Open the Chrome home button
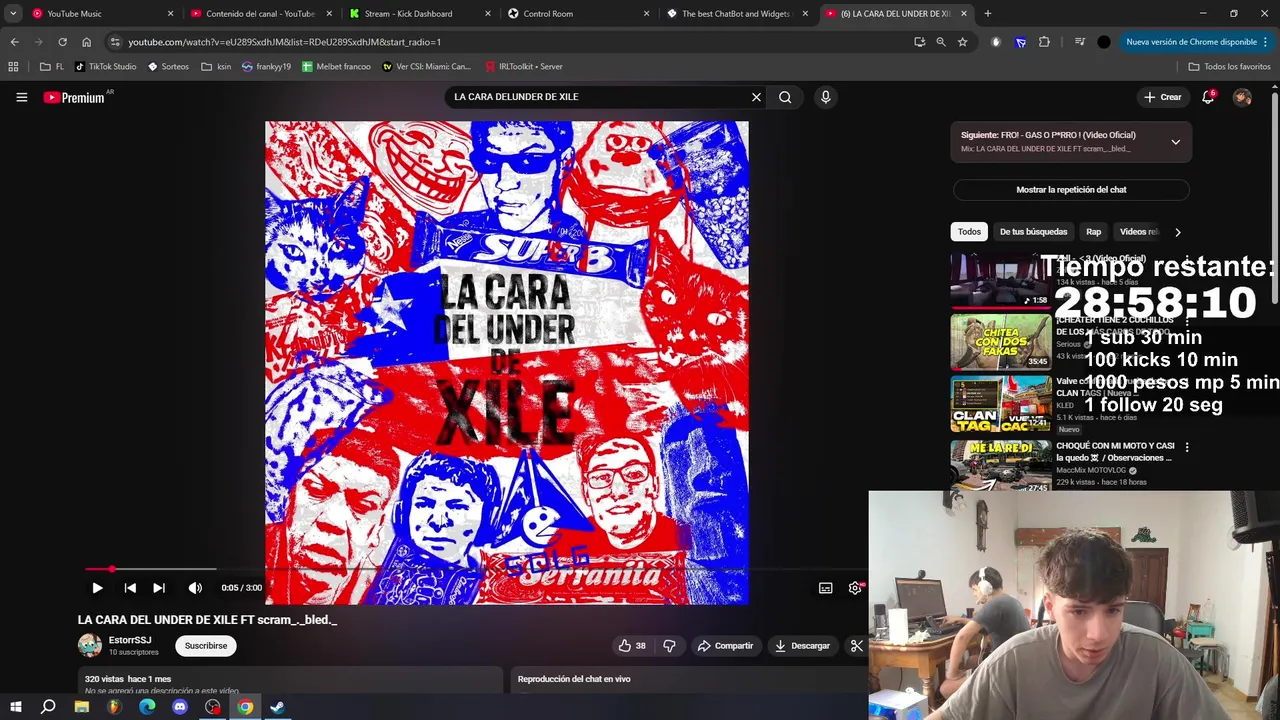Image resolution: width=1280 pixels, height=720 pixels. pos(87,42)
